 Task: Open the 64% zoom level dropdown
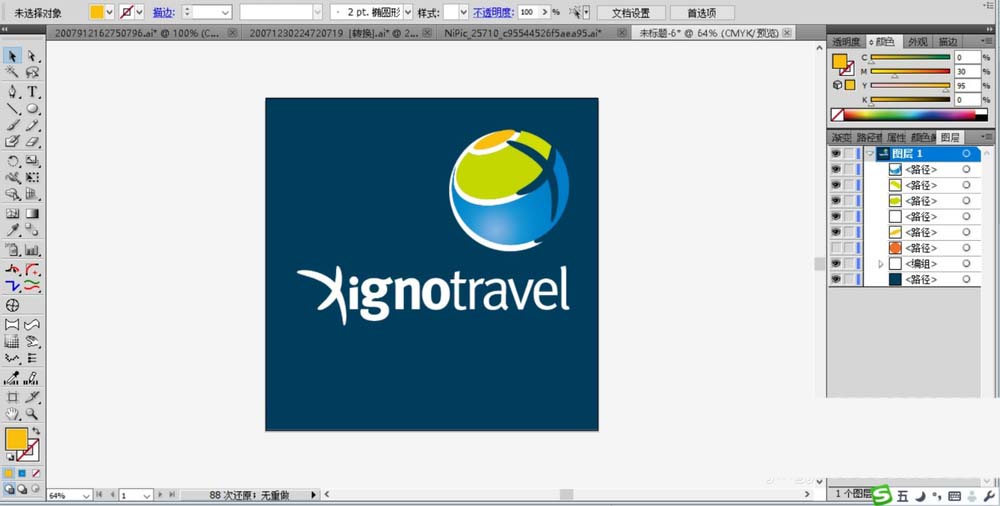[x=86, y=495]
